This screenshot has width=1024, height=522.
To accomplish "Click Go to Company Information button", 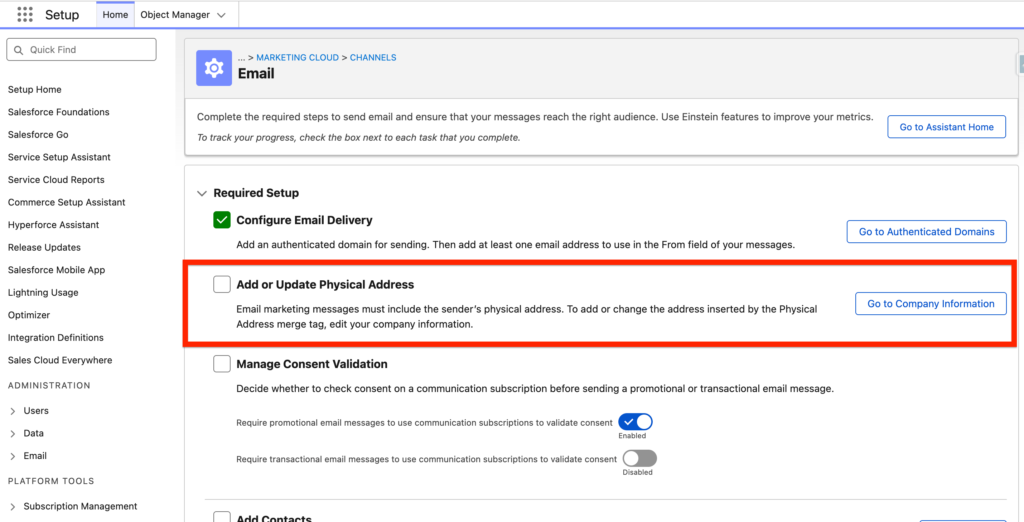I will coord(930,304).
